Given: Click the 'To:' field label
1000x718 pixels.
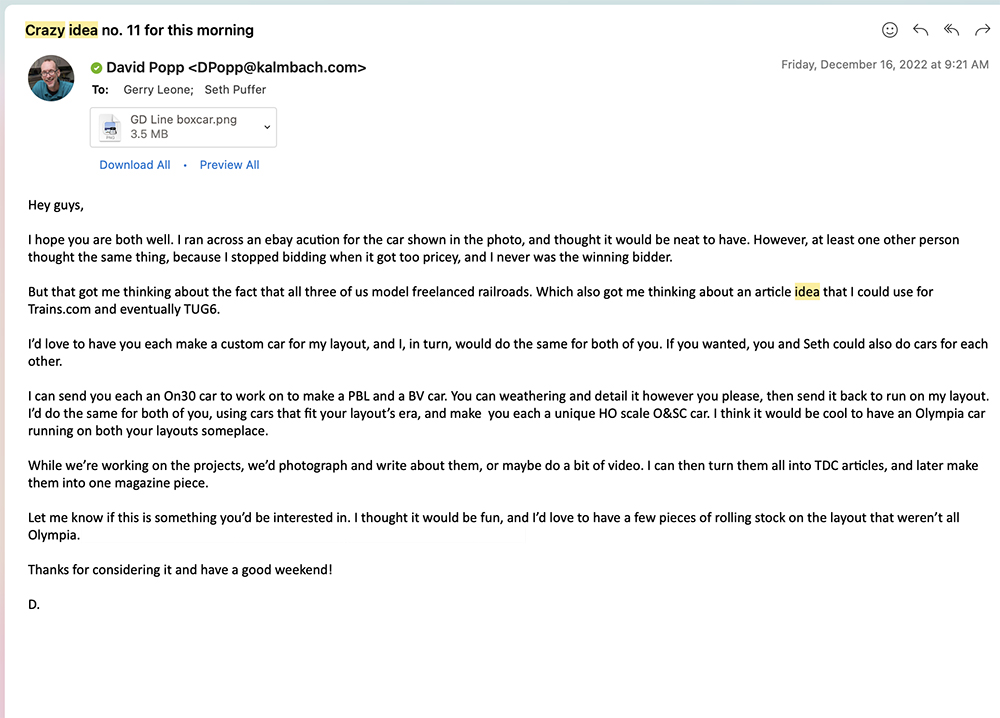Looking at the screenshot, I should point(100,90).
